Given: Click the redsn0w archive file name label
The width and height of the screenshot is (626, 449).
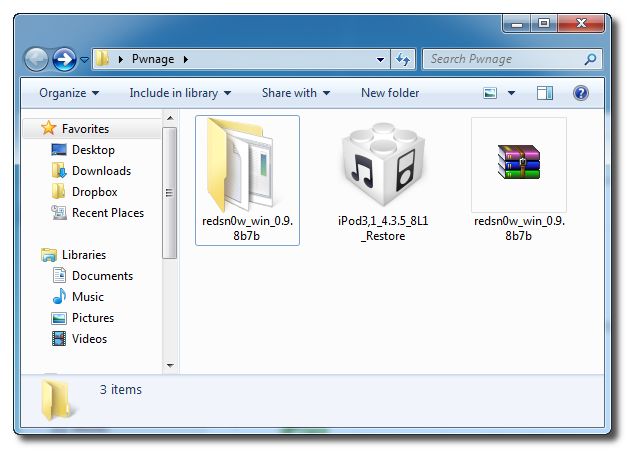Looking at the screenshot, I should (x=519, y=228).
